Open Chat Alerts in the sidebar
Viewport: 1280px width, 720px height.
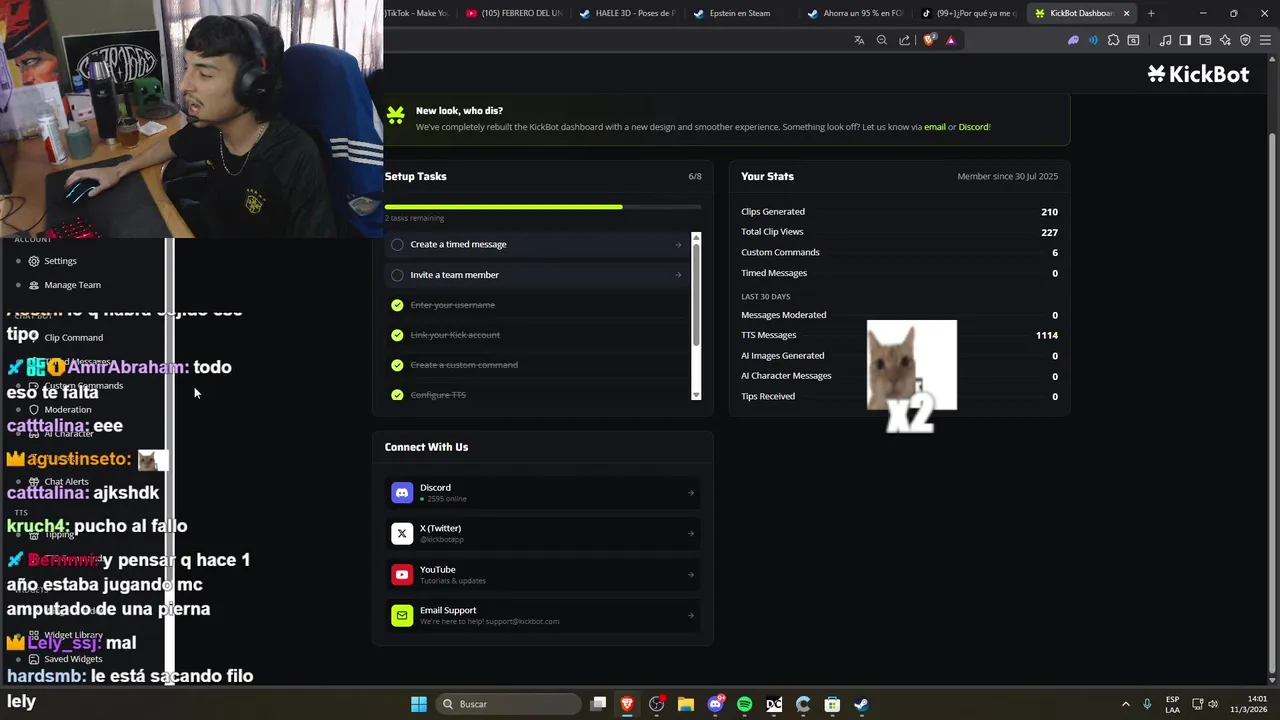point(66,482)
